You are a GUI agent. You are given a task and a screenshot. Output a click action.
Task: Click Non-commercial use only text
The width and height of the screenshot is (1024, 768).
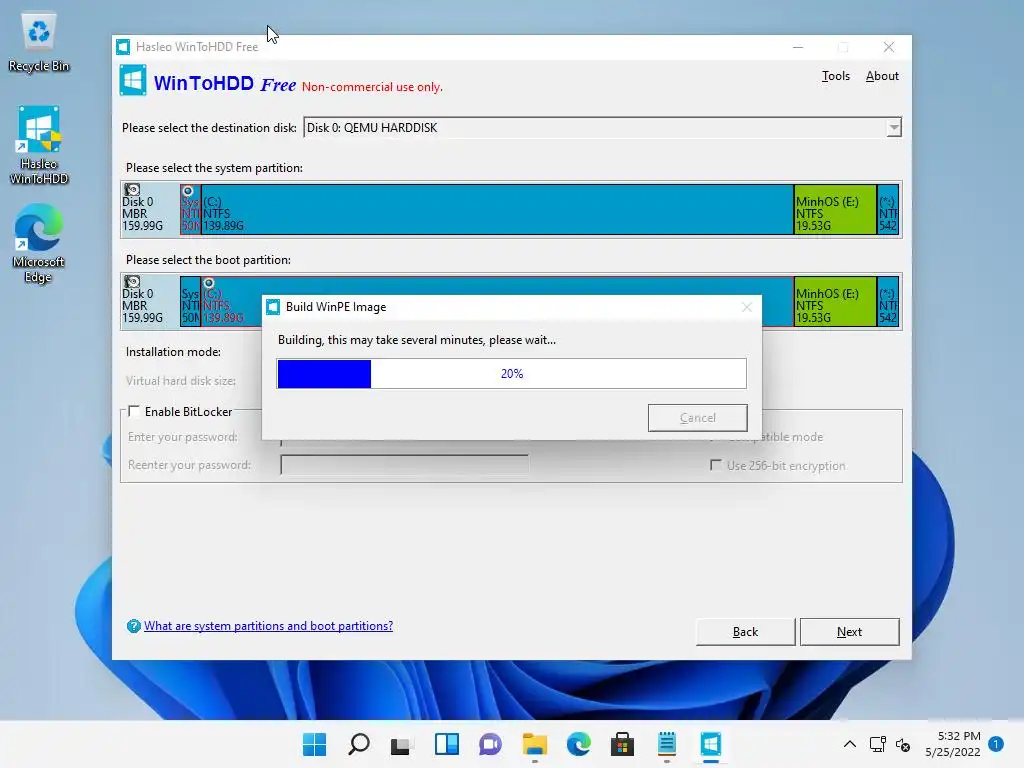[372, 87]
